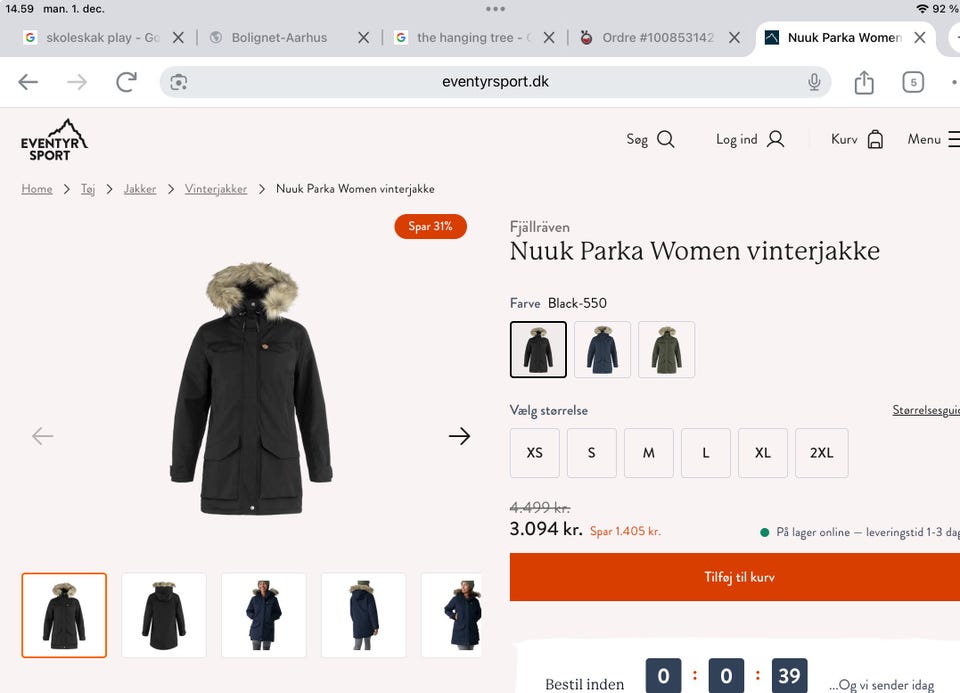
Task: Tap the camera lens icon in the address bar
Action: pos(179,82)
